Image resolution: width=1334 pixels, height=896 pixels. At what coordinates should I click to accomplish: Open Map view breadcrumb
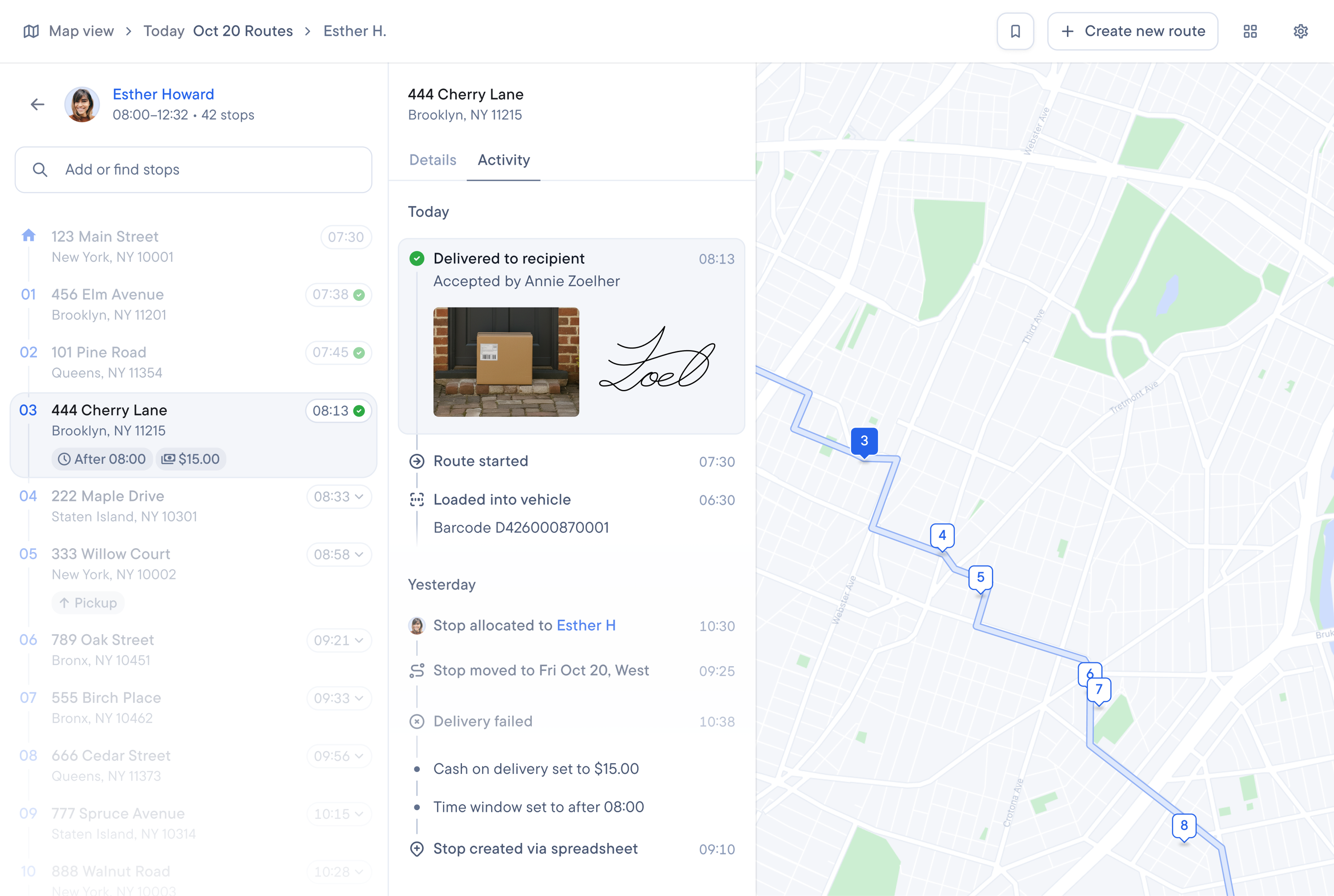point(81,31)
